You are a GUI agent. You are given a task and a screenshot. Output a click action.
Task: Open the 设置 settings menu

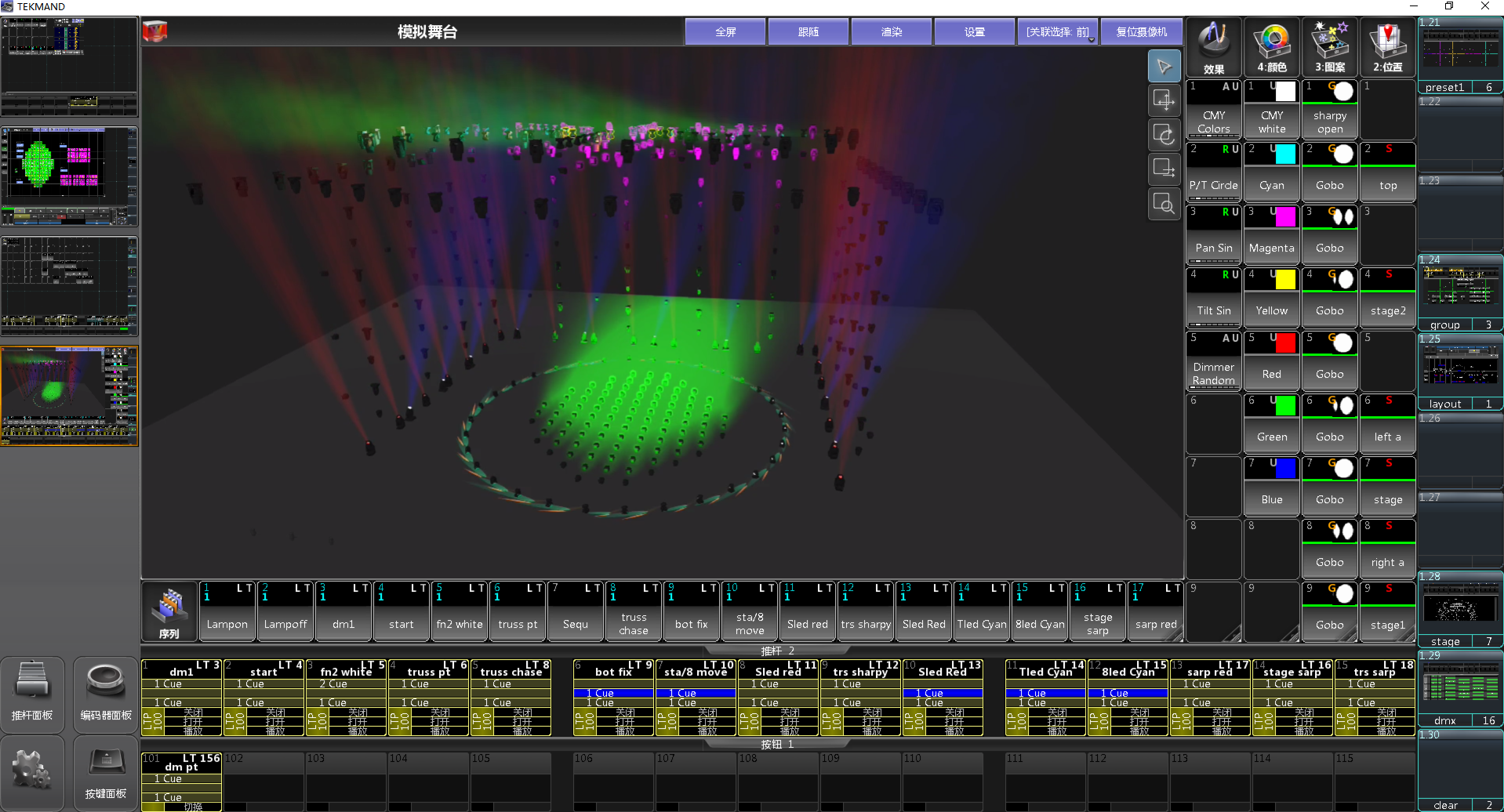click(x=974, y=32)
